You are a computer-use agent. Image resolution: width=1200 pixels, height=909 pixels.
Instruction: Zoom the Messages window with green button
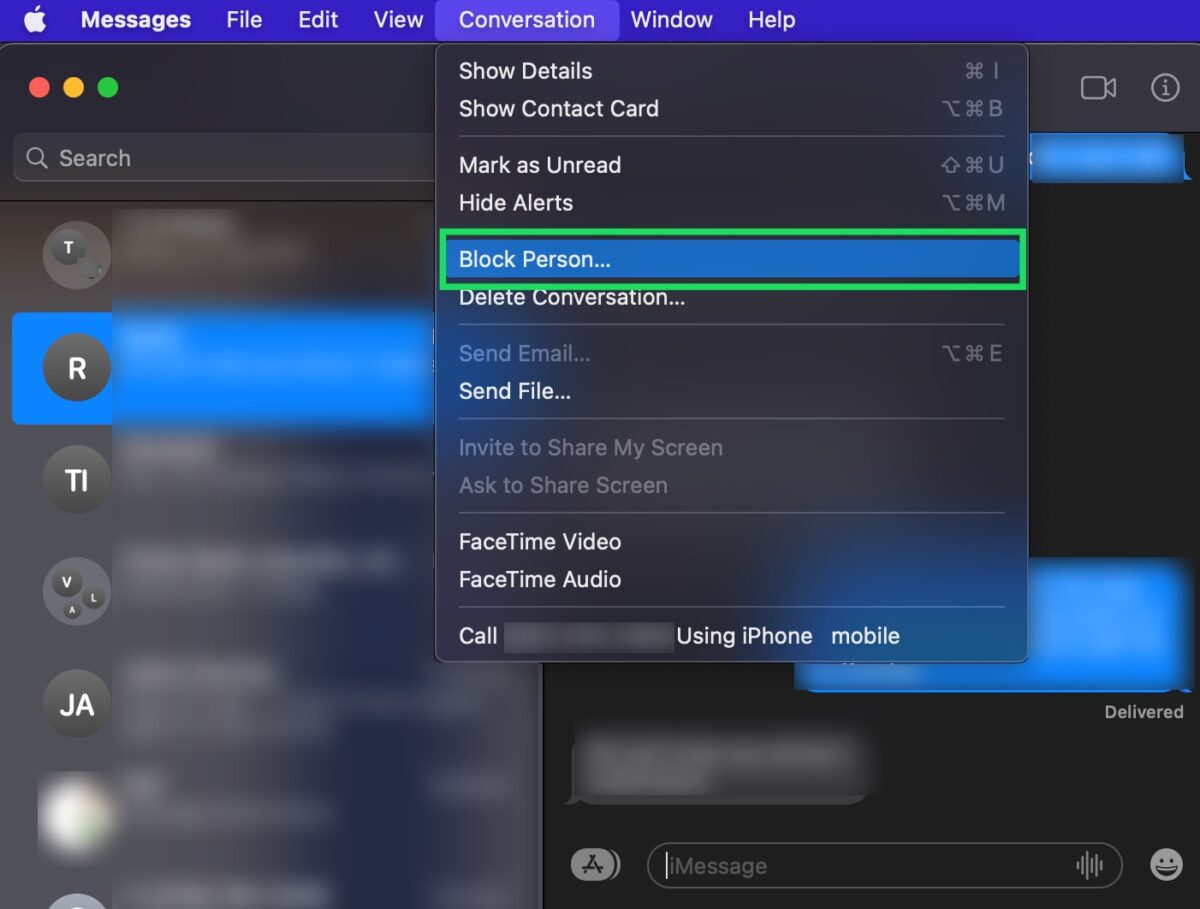(108, 88)
